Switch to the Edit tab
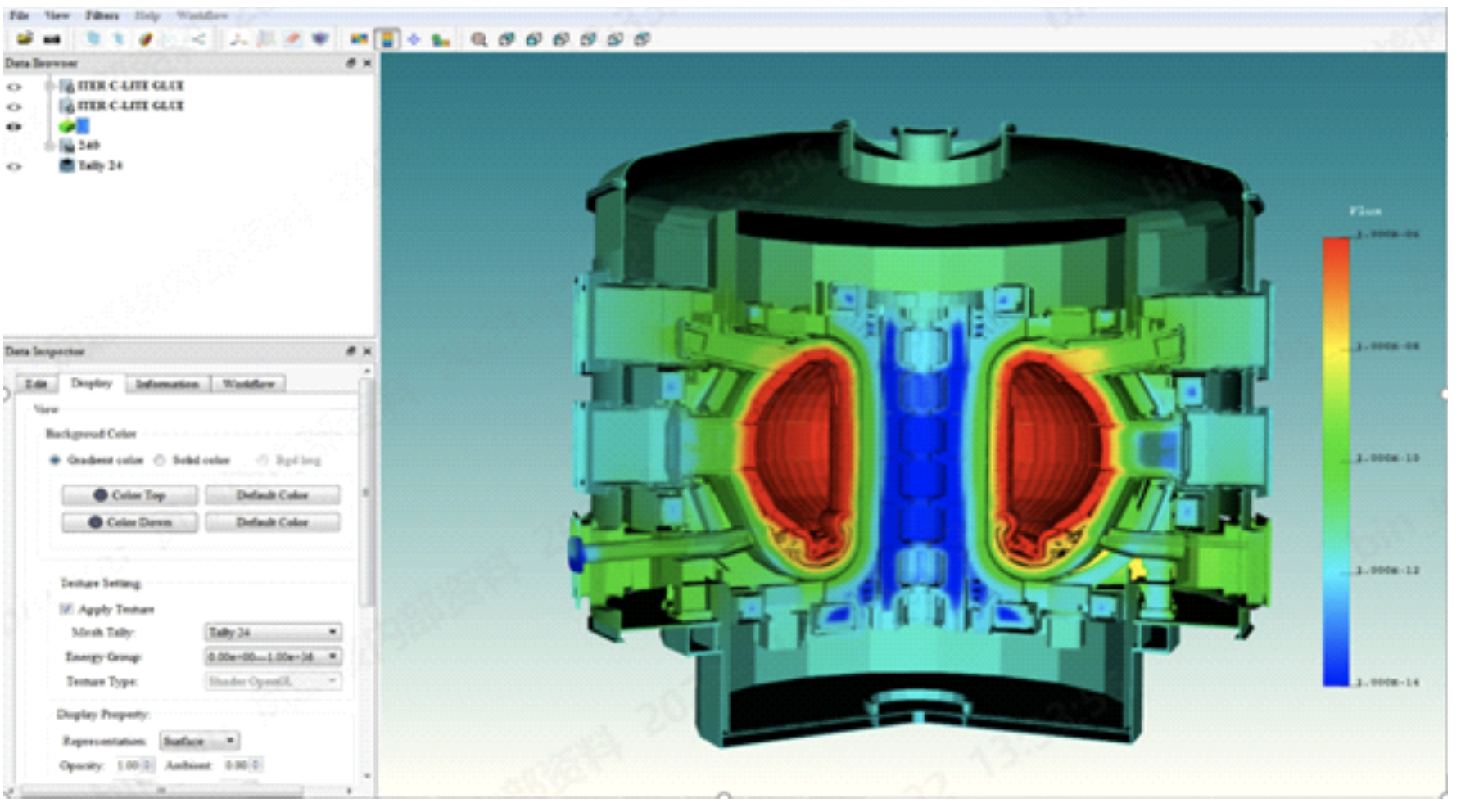 click(x=36, y=384)
